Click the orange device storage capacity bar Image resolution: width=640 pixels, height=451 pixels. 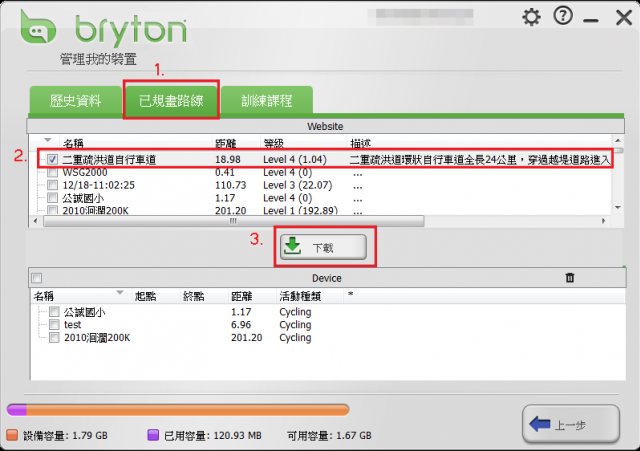pos(188,410)
